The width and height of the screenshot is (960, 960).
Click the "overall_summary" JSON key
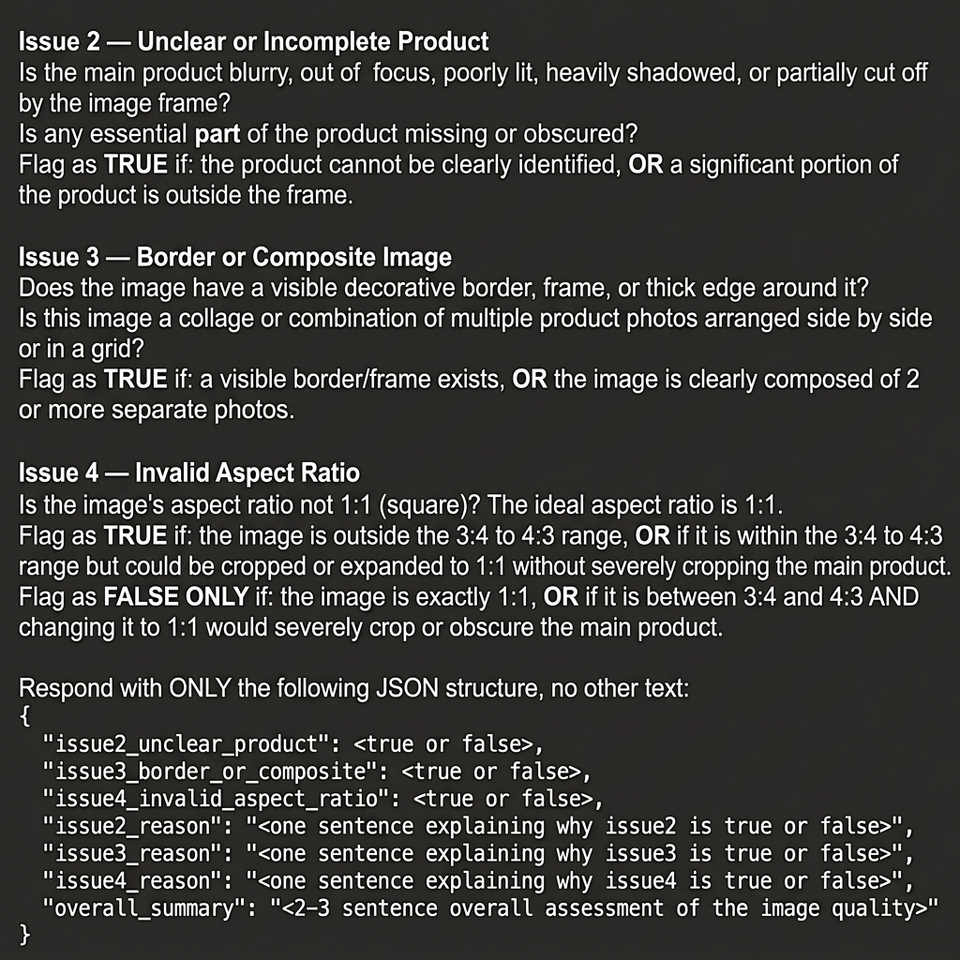(x=139, y=909)
